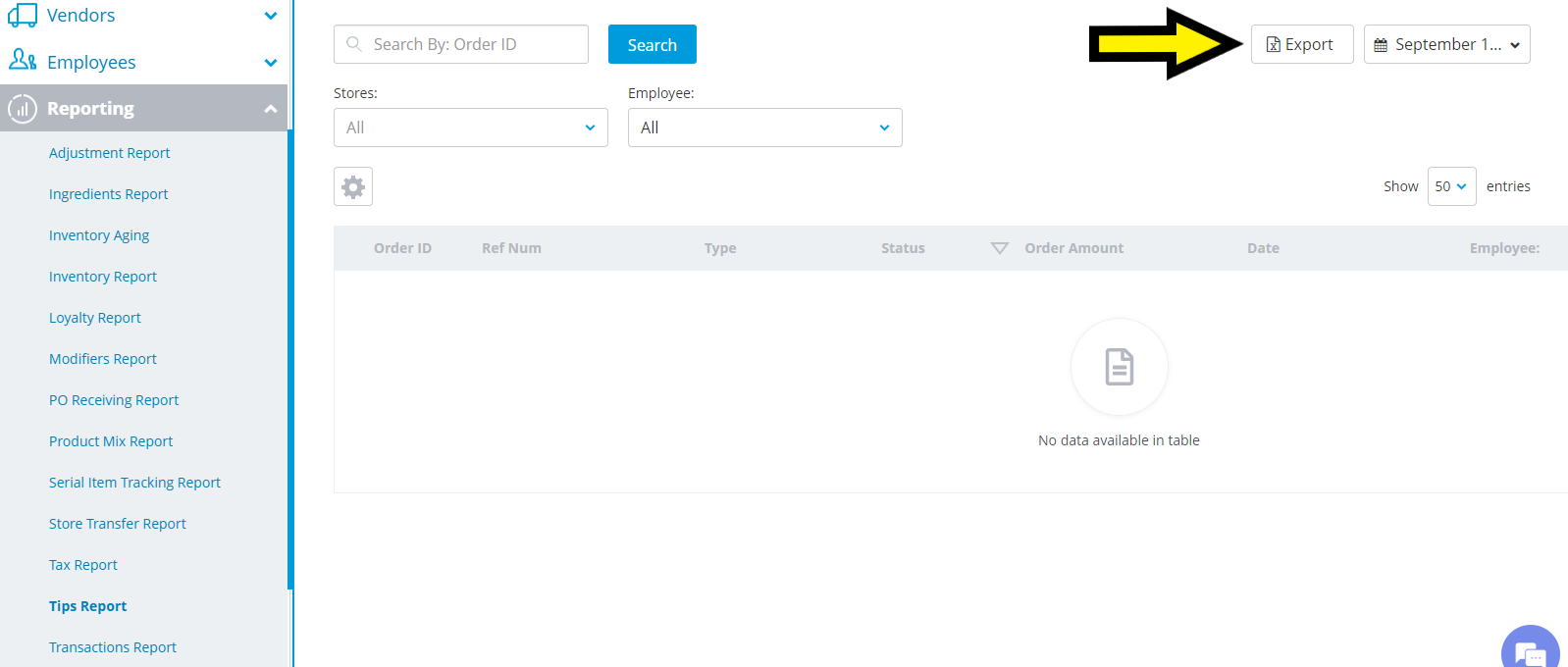Open the Employee filter dropdown
The width and height of the screenshot is (1568, 667).
pos(764,128)
